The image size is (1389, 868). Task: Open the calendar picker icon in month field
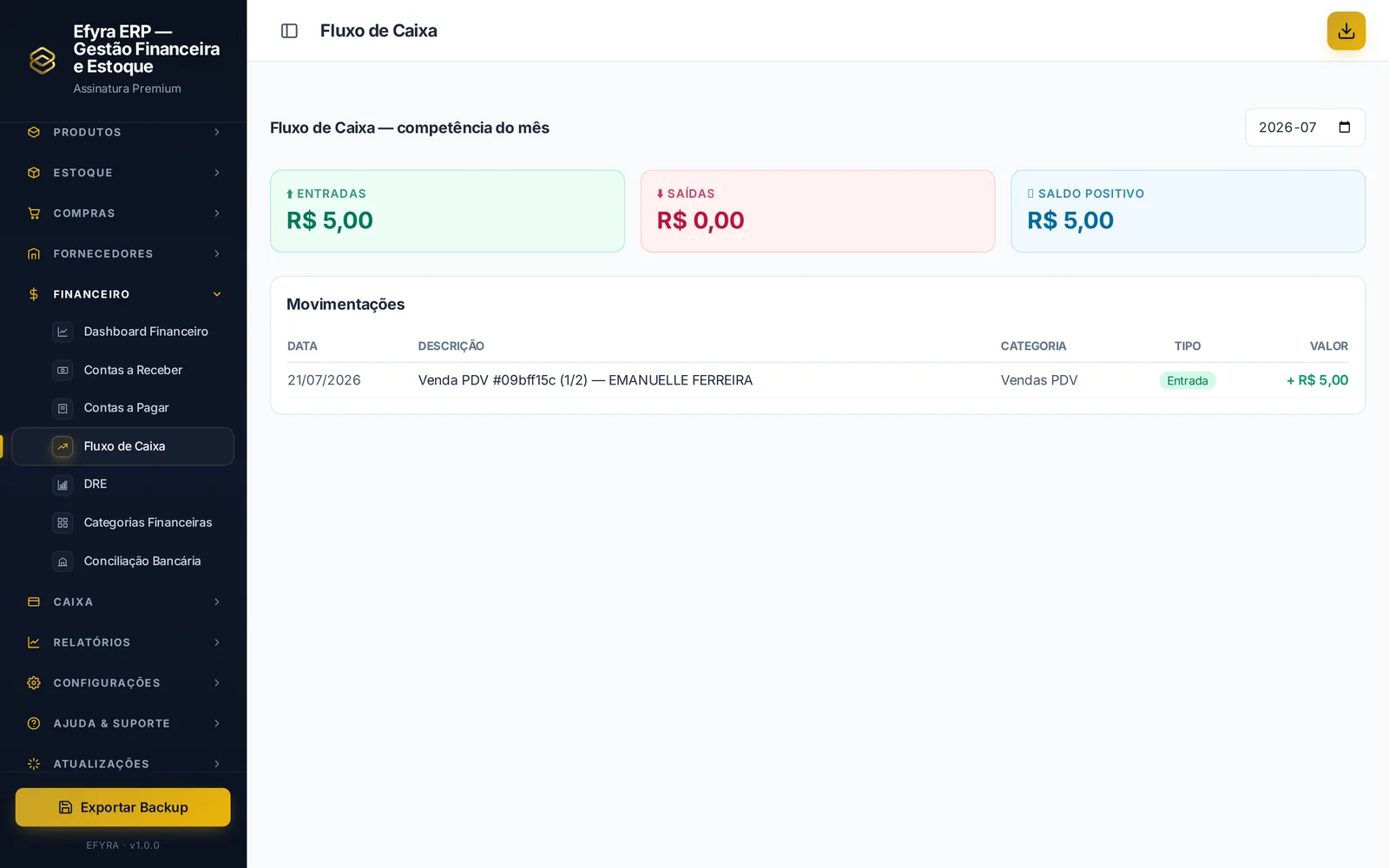pyautogui.click(x=1345, y=128)
